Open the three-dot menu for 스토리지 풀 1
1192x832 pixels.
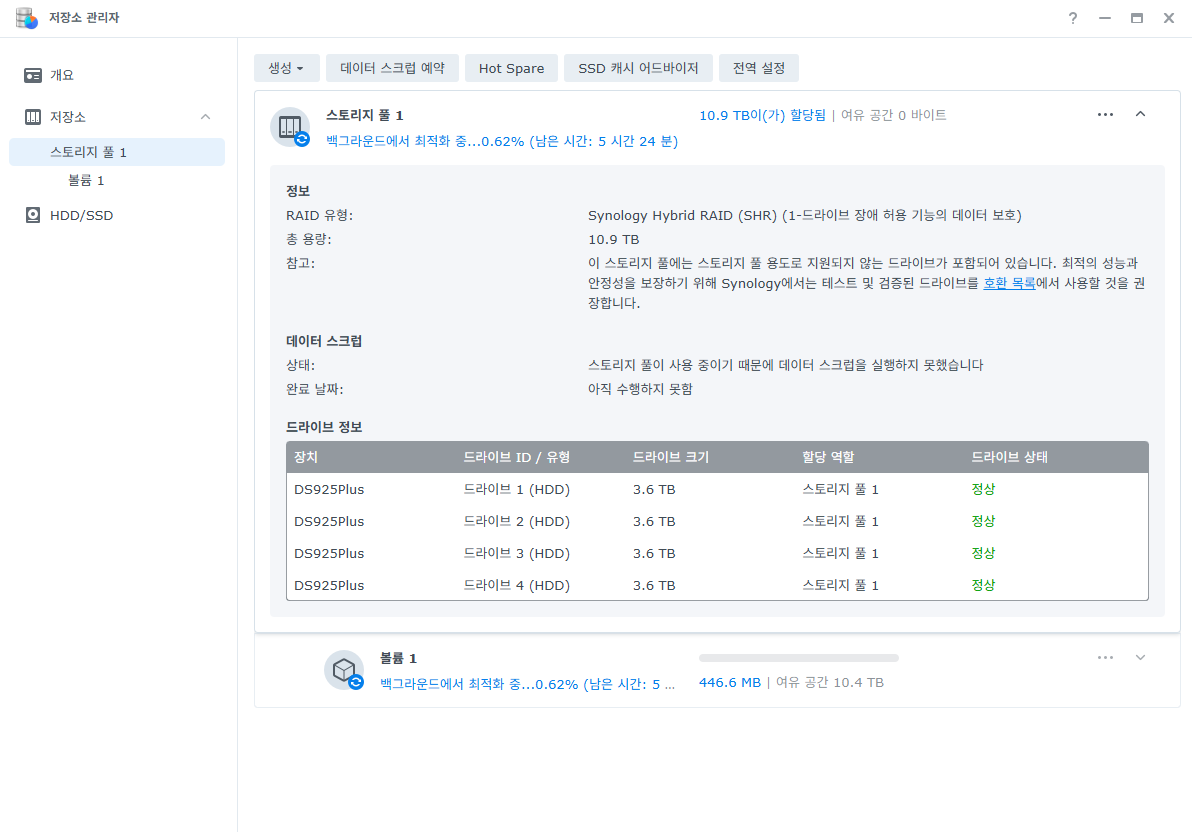pyautogui.click(x=1105, y=115)
